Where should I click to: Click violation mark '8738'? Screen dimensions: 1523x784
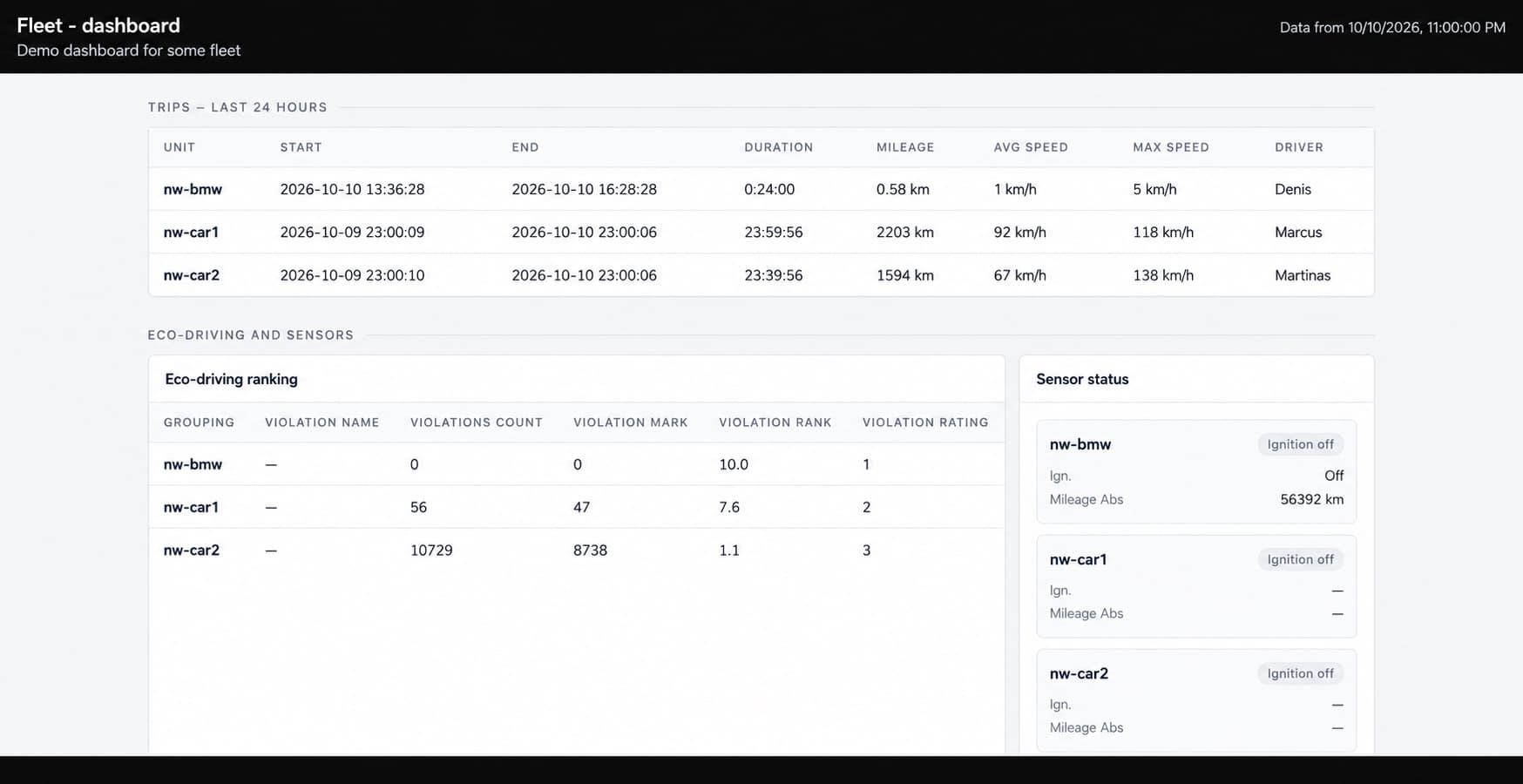(x=590, y=551)
